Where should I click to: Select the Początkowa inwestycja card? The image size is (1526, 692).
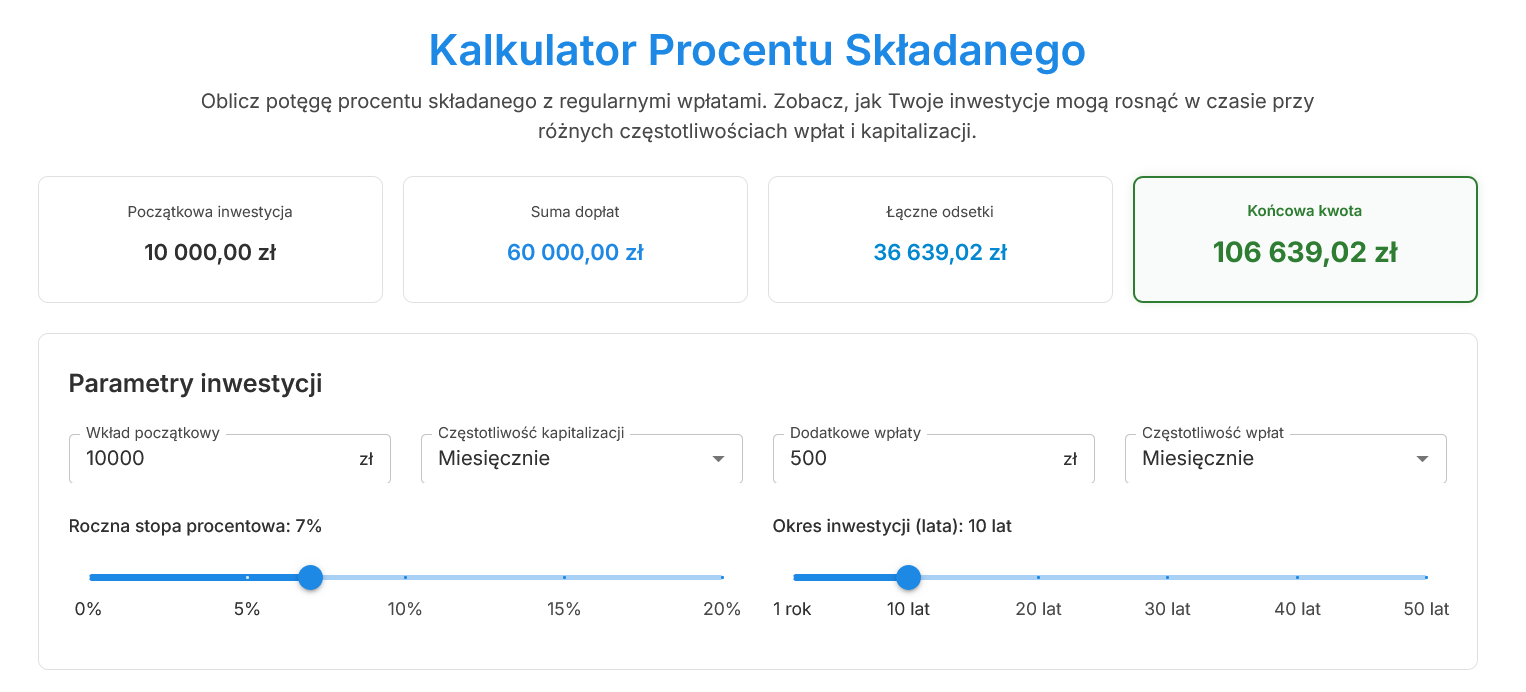point(210,239)
